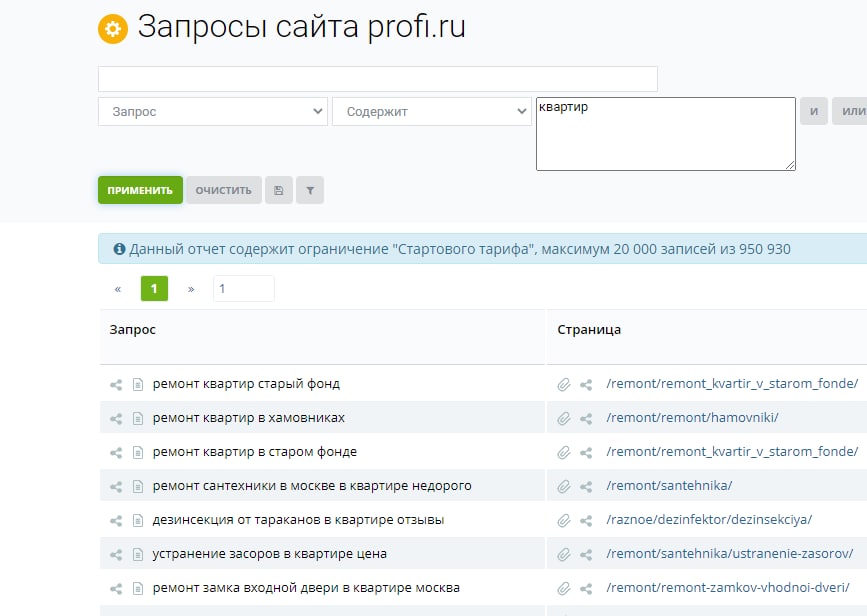Image resolution: width=867 pixels, height=616 pixels.
Task: Open link /remont/santehnika/ustranenie-zasorov/
Action: (730, 554)
